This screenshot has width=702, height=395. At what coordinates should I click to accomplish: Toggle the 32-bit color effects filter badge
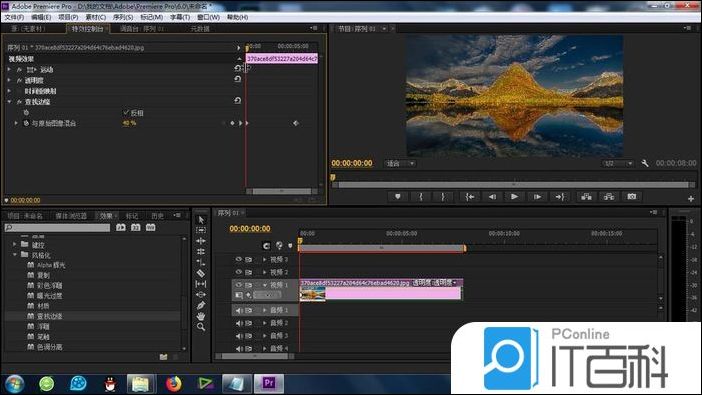click(136, 228)
